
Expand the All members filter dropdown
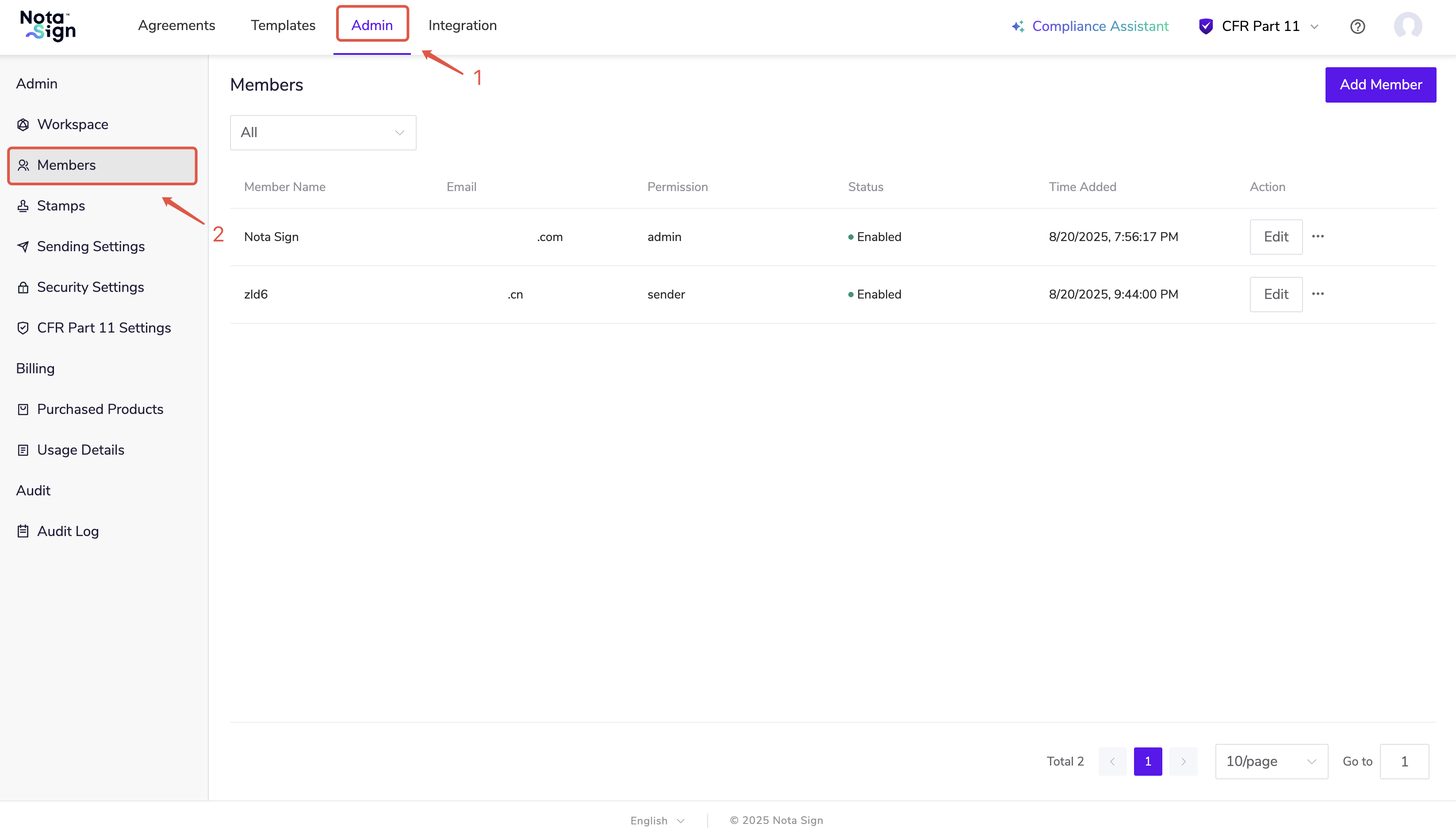pyautogui.click(x=323, y=133)
